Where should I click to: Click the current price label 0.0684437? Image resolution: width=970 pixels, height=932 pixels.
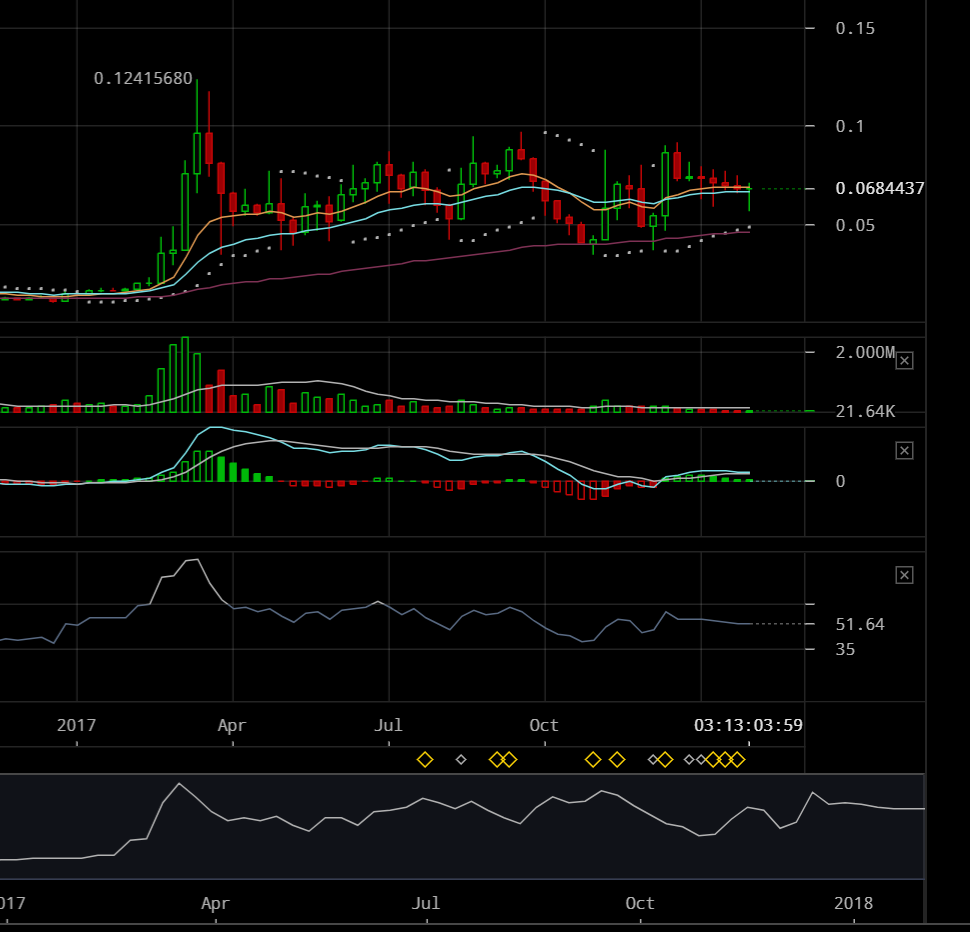coord(880,188)
